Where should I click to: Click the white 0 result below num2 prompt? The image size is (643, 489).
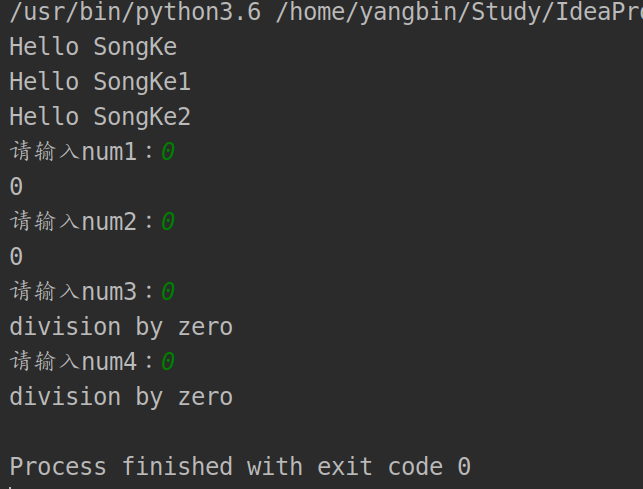pyautogui.click(x=16, y=256)
